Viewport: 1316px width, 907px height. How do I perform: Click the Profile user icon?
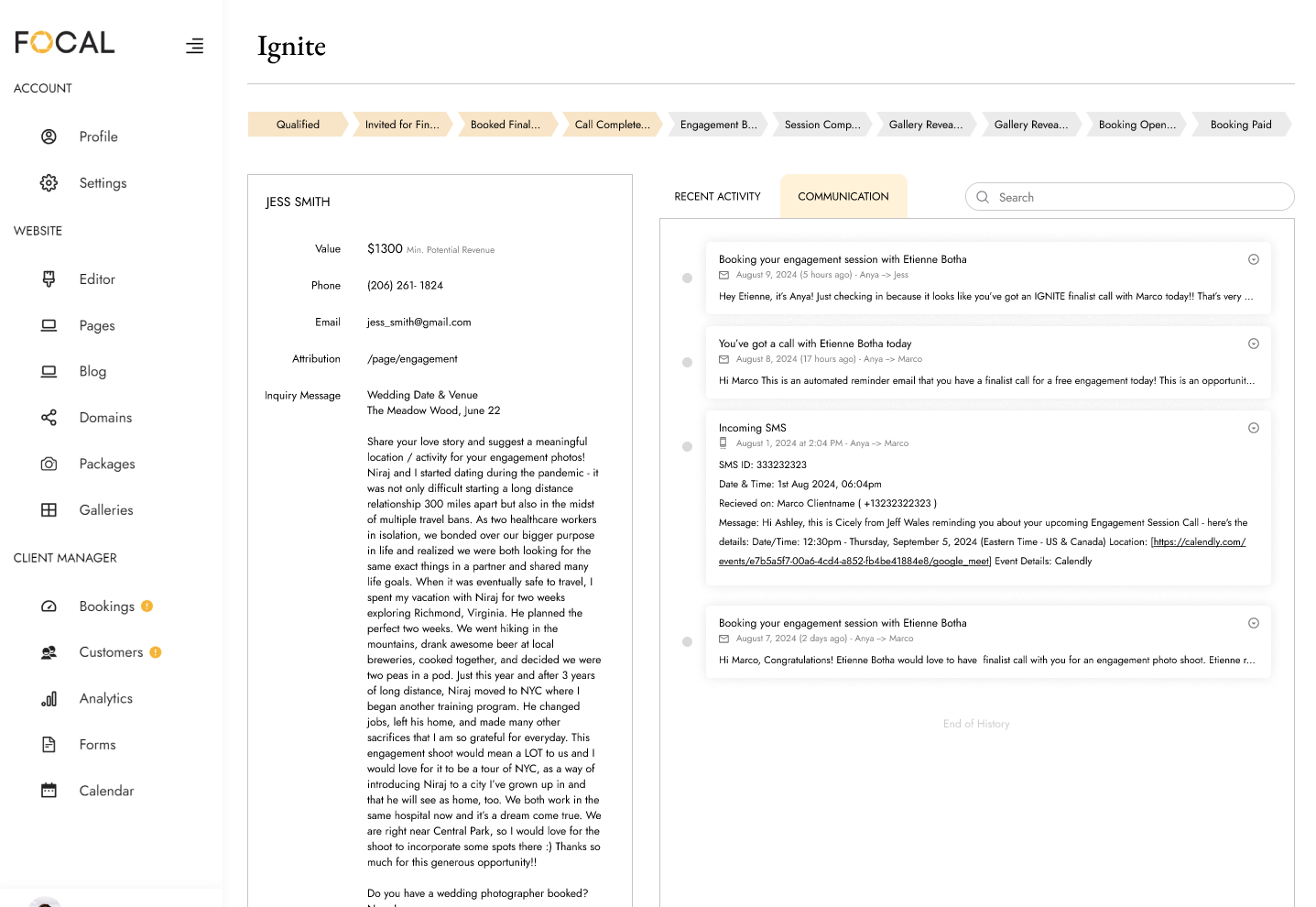(49, 137)
